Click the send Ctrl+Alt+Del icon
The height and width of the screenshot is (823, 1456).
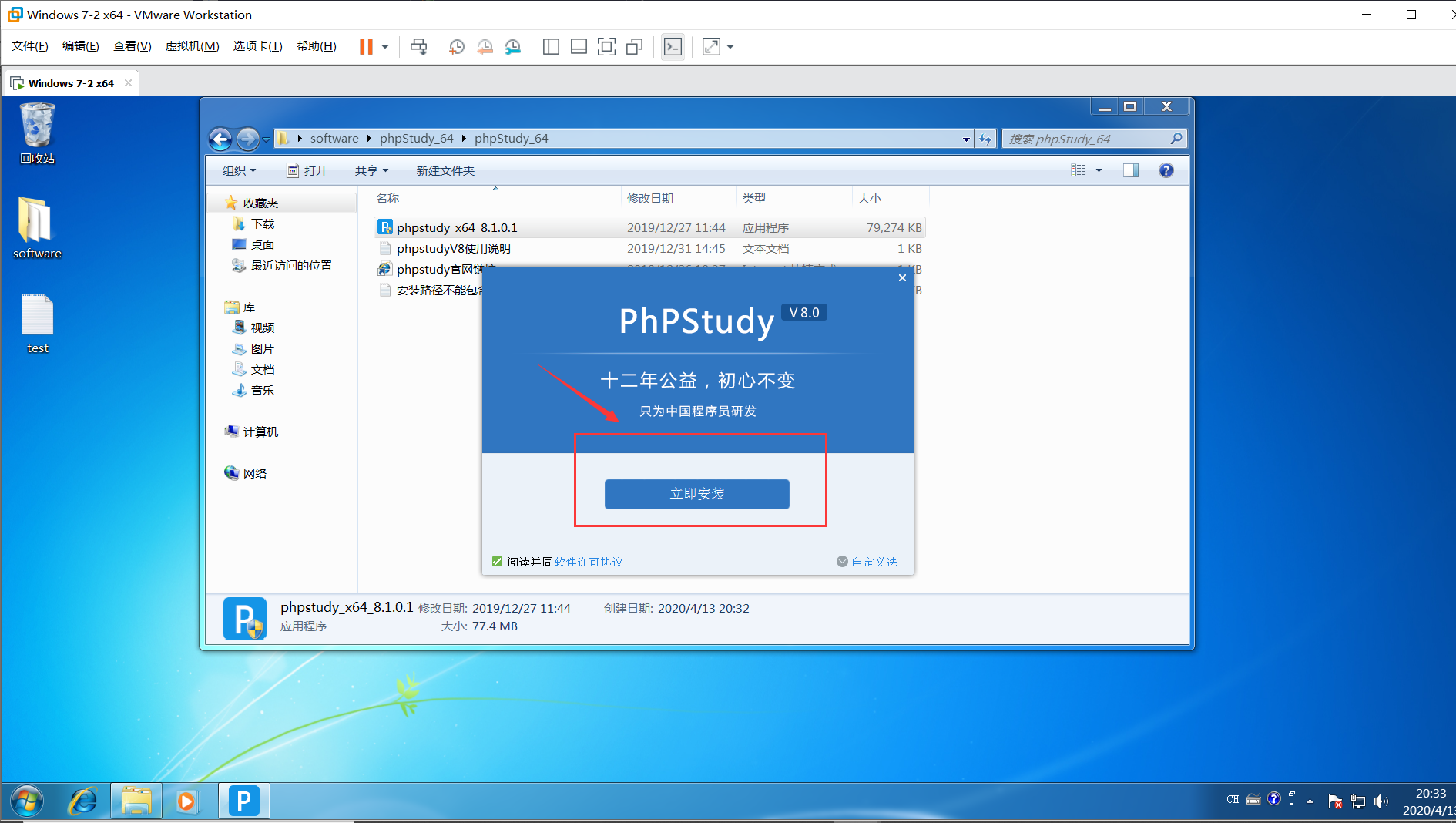coord(418,47)
